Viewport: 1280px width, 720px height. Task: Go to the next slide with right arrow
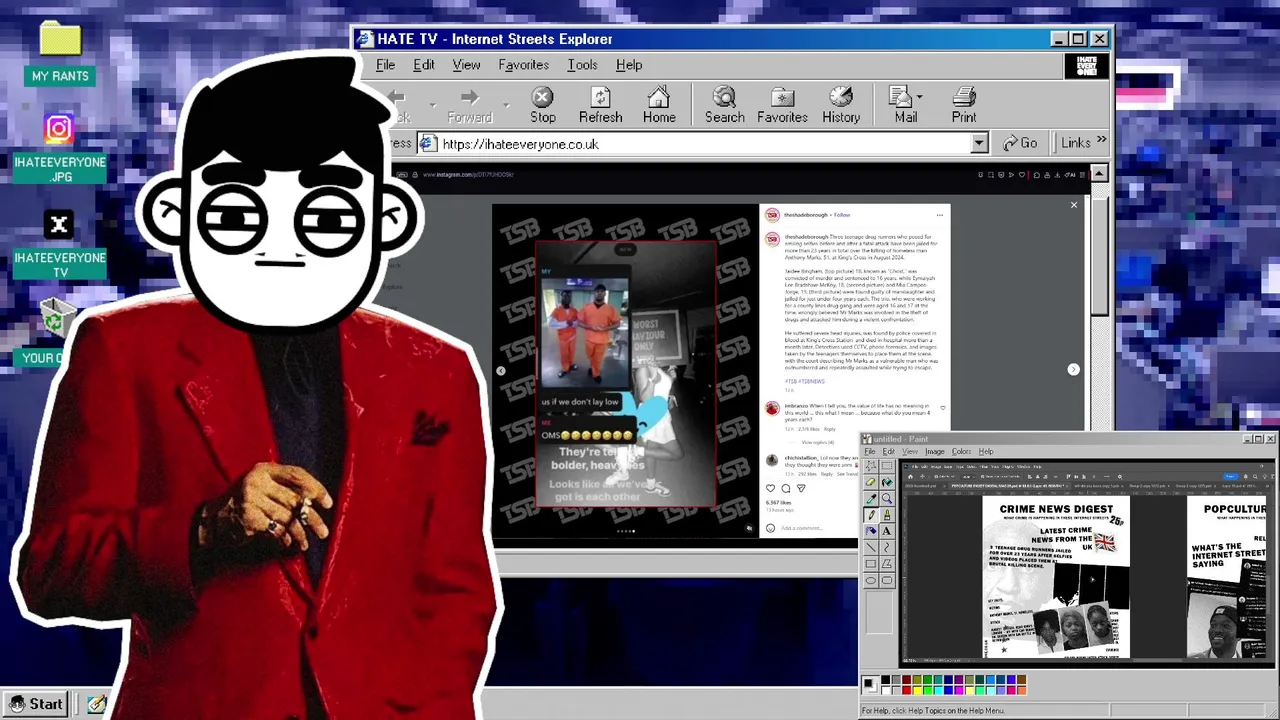pyautogui.click(x=1073, y=369)
